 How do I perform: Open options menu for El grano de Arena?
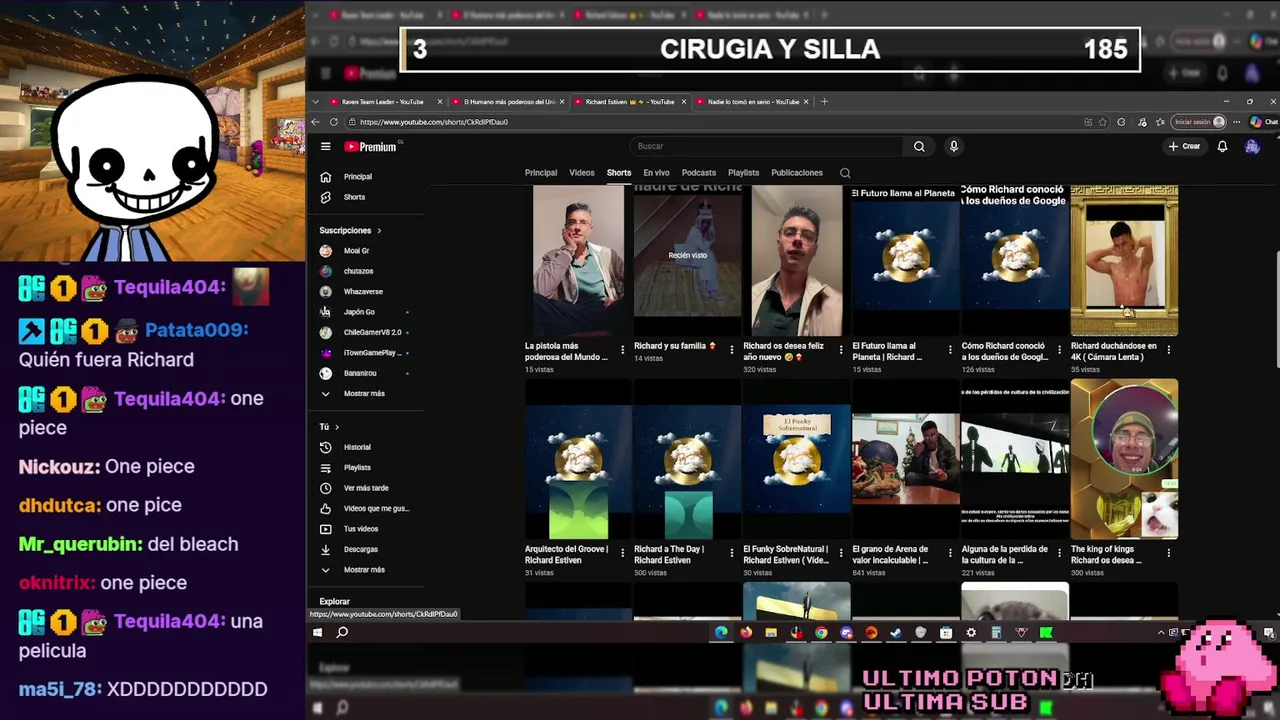coord(950,553)
